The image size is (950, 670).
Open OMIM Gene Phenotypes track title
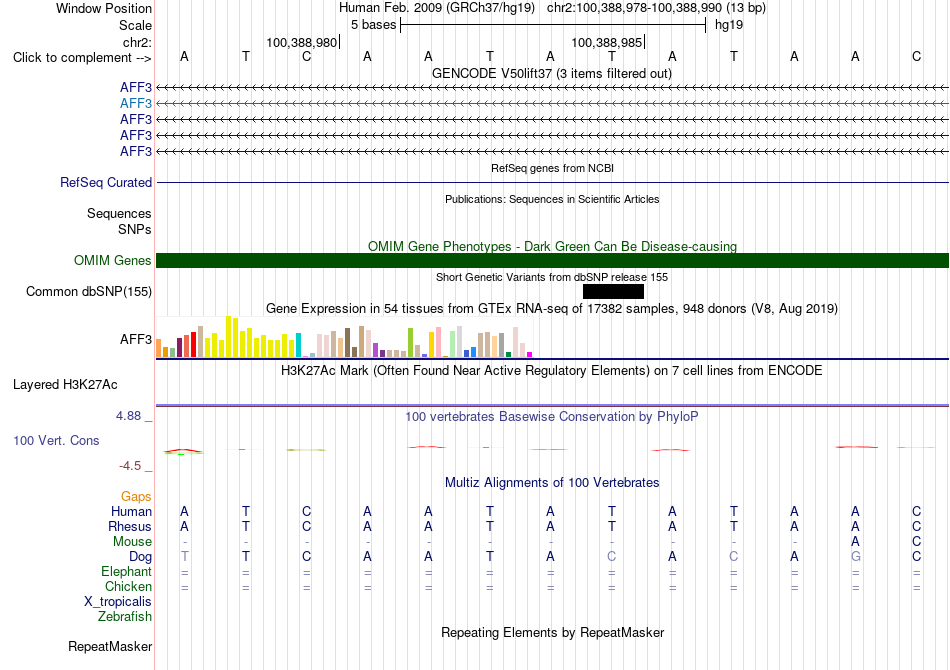[x=552, y=247]
